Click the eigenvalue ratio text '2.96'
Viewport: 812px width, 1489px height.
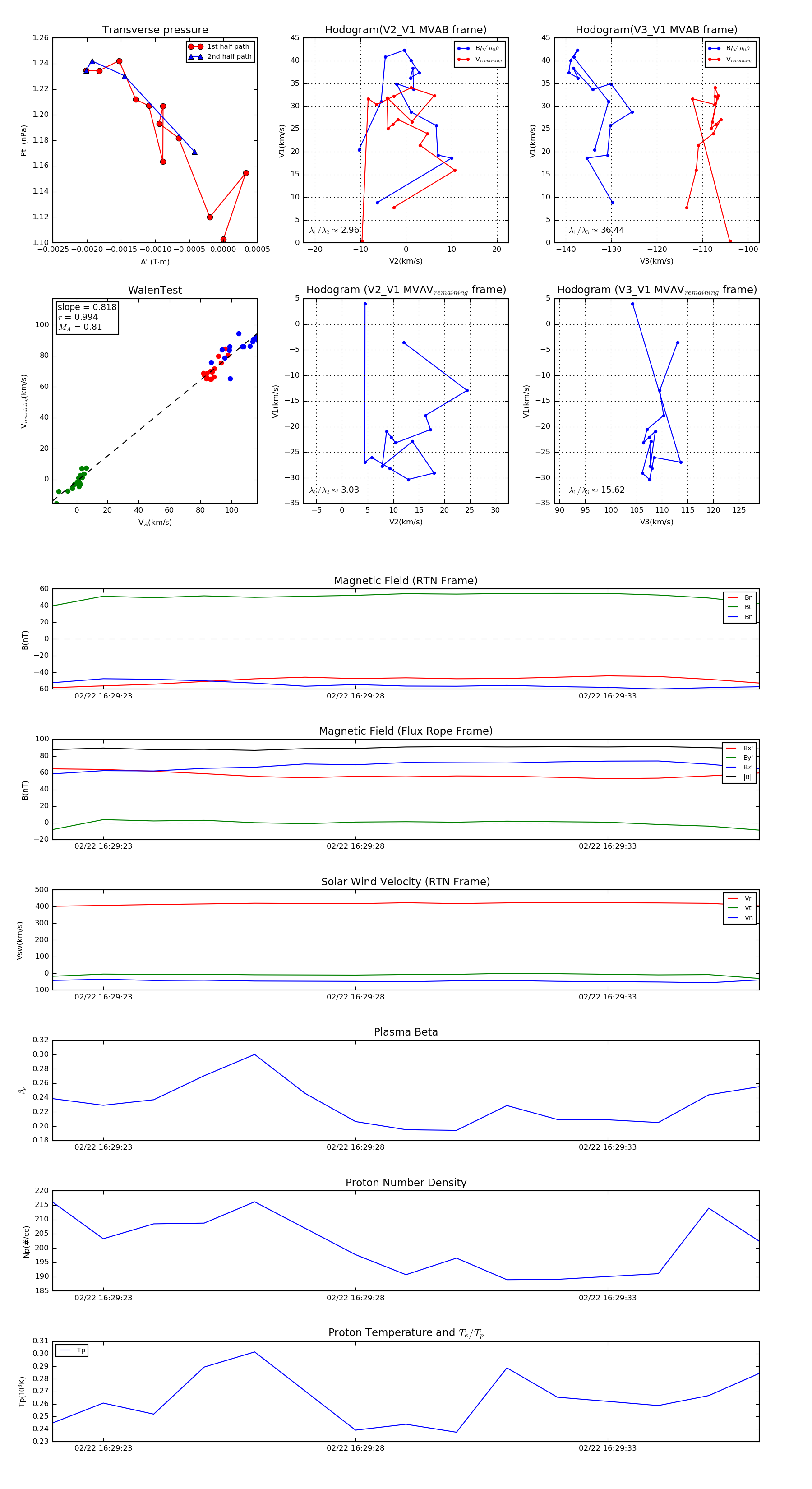[x=350, y=230]
